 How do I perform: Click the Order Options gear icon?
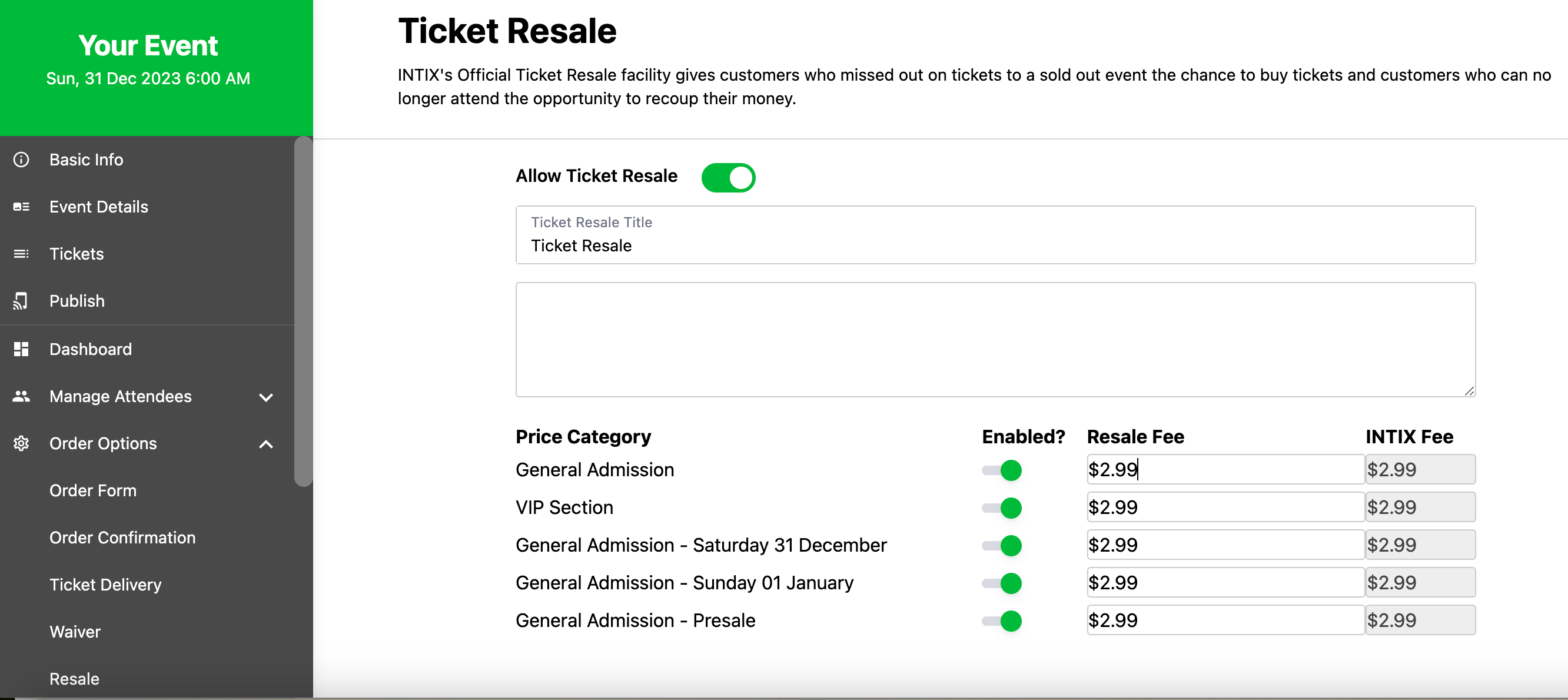point(21,443)
